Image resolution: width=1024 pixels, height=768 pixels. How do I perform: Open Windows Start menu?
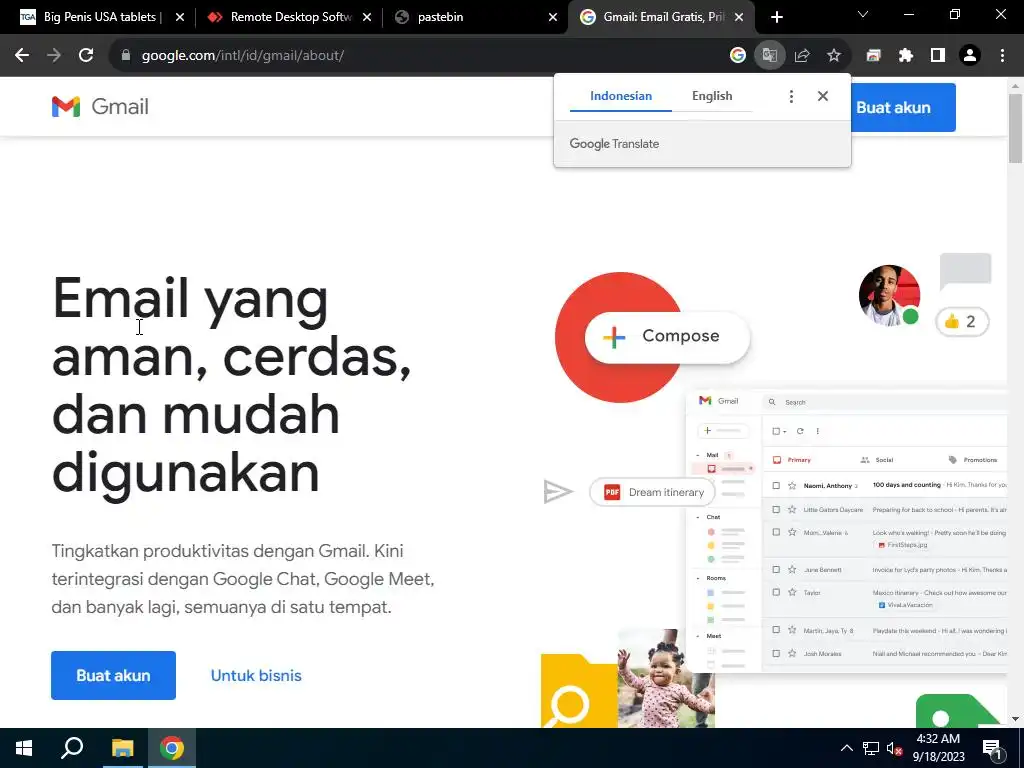click(x=24, y=748)
